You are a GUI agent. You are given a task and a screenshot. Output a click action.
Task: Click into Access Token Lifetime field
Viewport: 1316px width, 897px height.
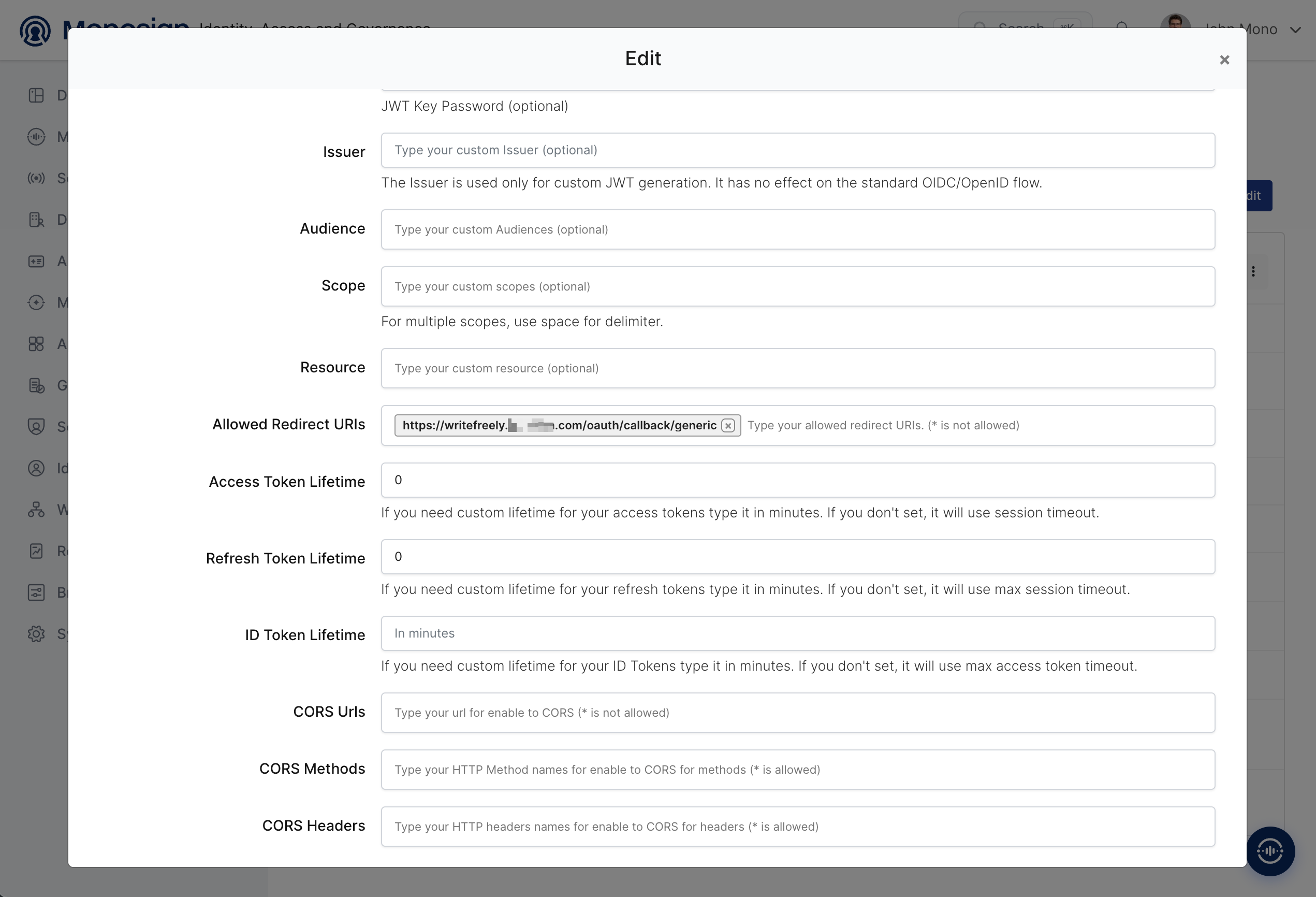(798, 480)
